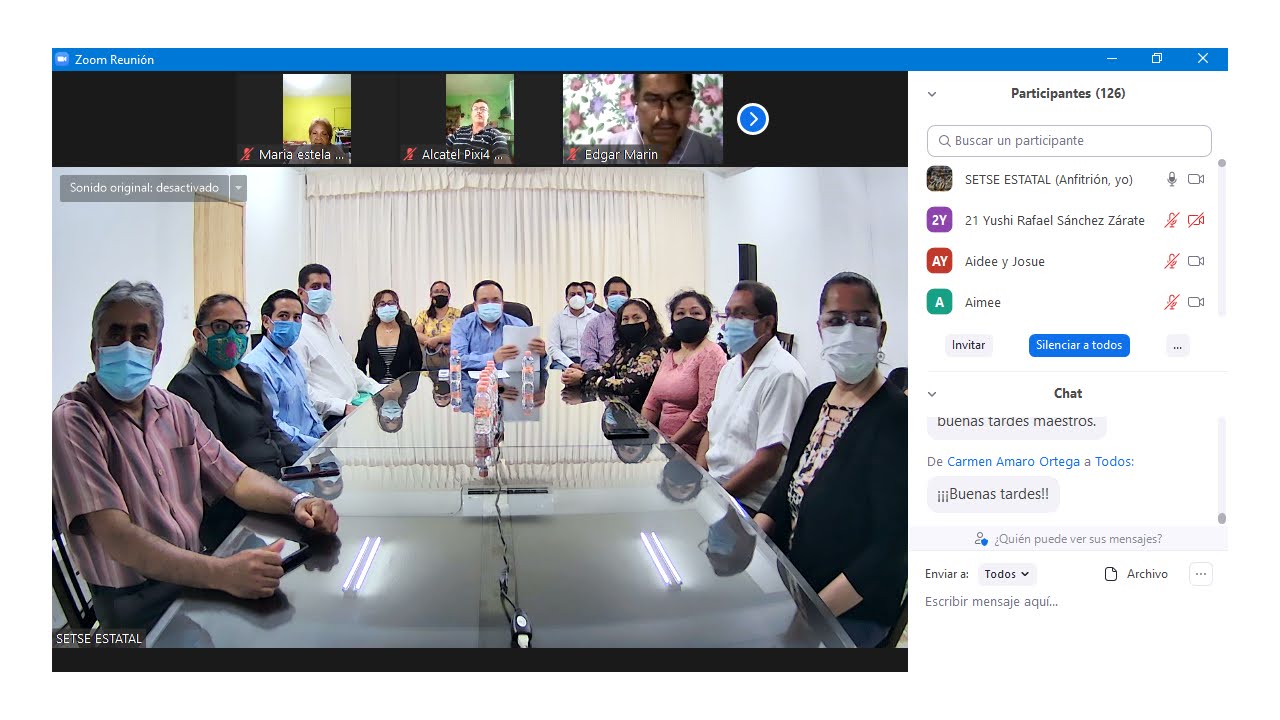The height and width of the screenshot is (720, 1280).
Task: Open chat more options ellipsis button
Action: [x=1201, y=574]
